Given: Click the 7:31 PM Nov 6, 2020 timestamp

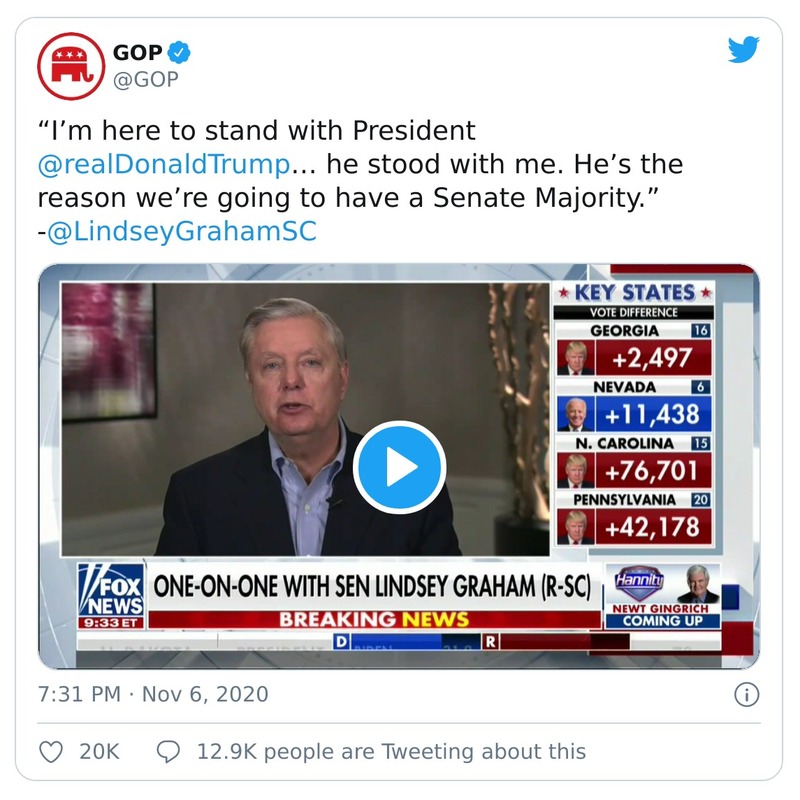Looking at the screenshot, I should (153, 694).
